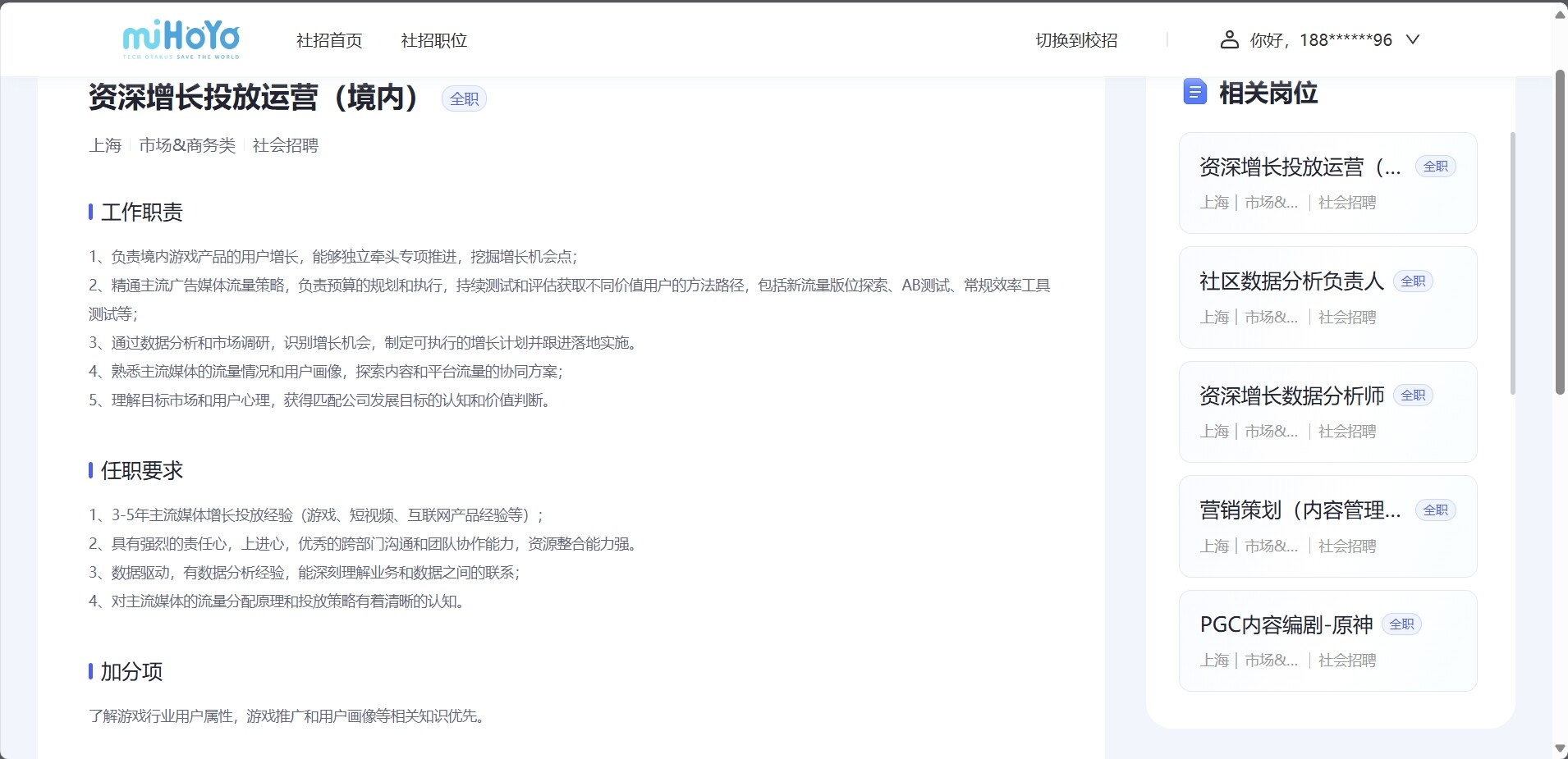Click the related positions panel scrollbar
Image resolution: width=1568 pixels, height=759 pixels.
point(1512,263)
